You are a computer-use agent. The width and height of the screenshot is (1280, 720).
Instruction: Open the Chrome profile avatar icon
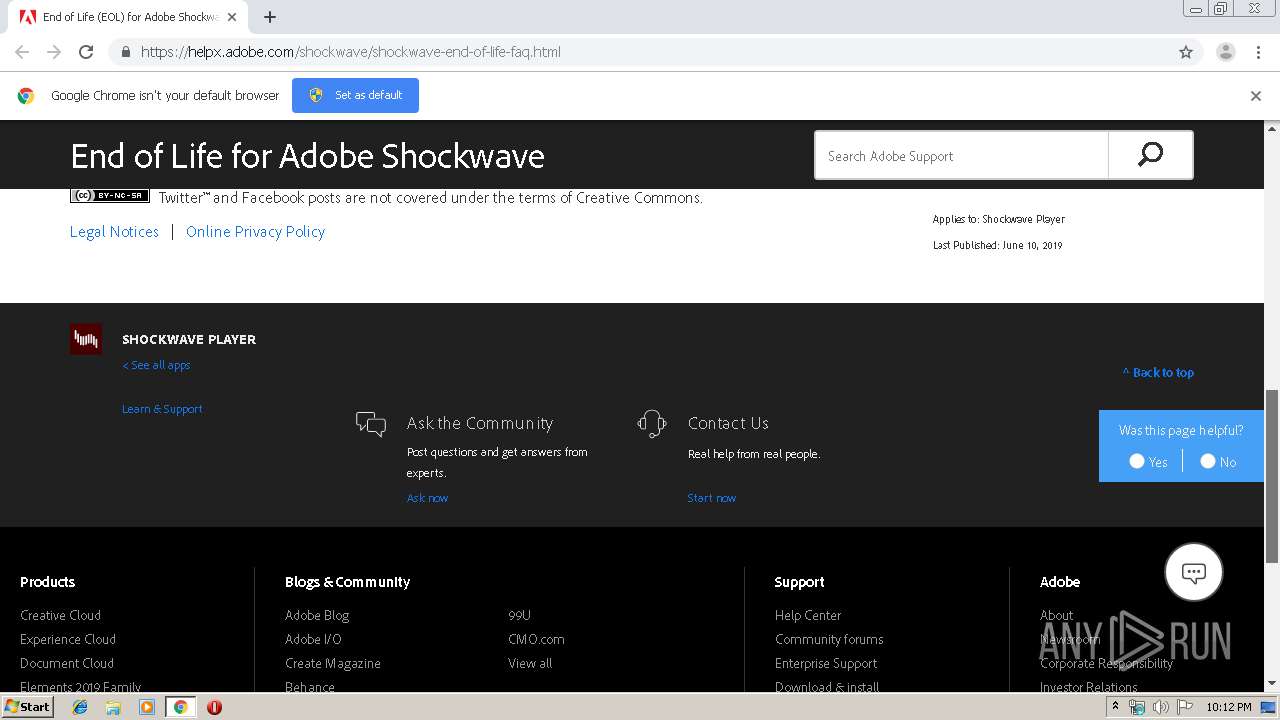coord(1226,52)
